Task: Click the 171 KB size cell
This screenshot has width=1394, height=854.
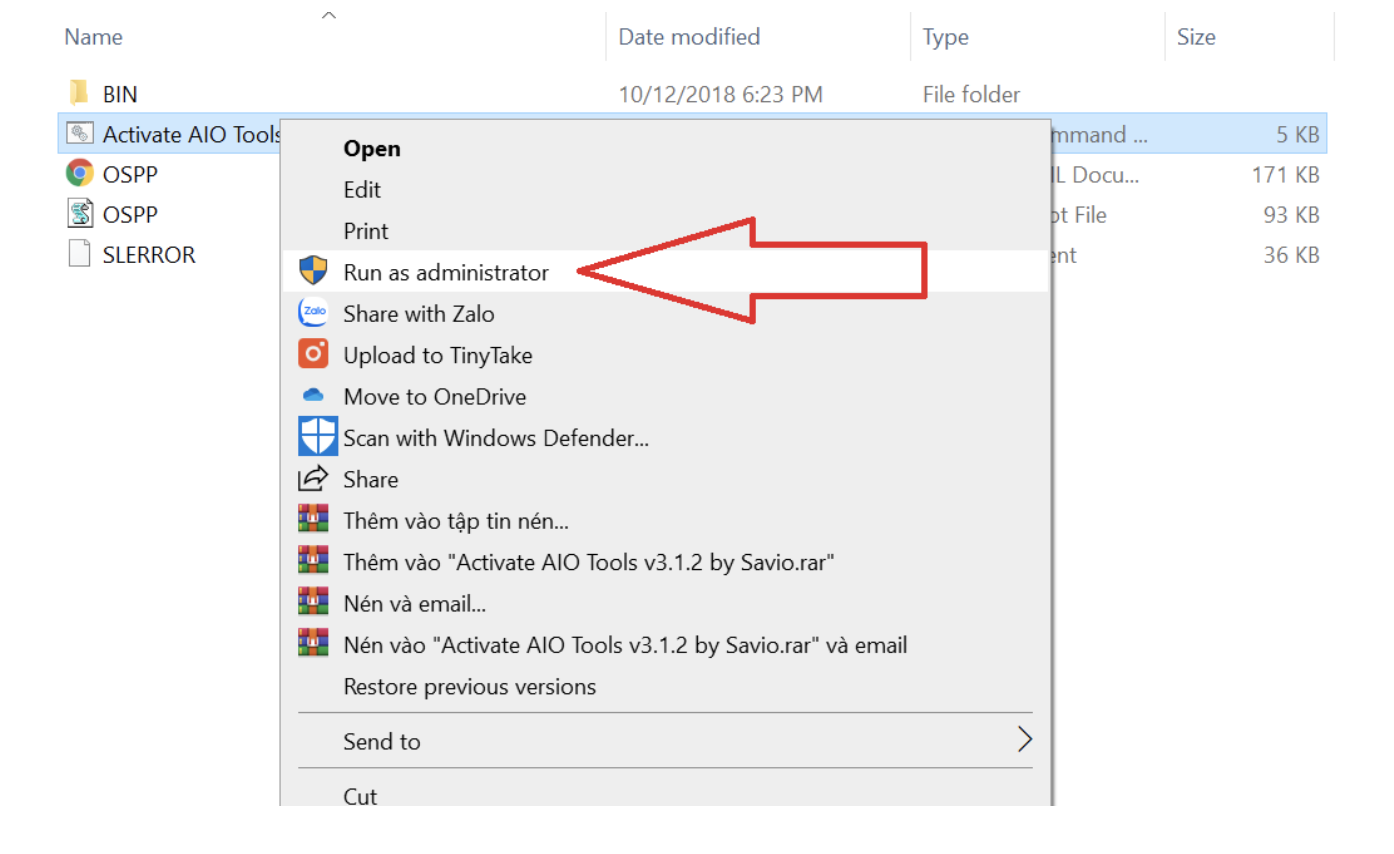Action: coord(1285,174)
